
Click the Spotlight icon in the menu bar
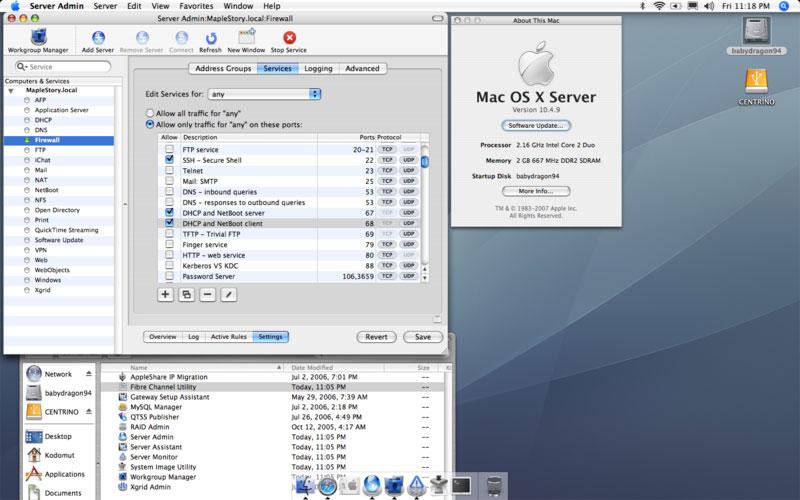pos(784,6)
